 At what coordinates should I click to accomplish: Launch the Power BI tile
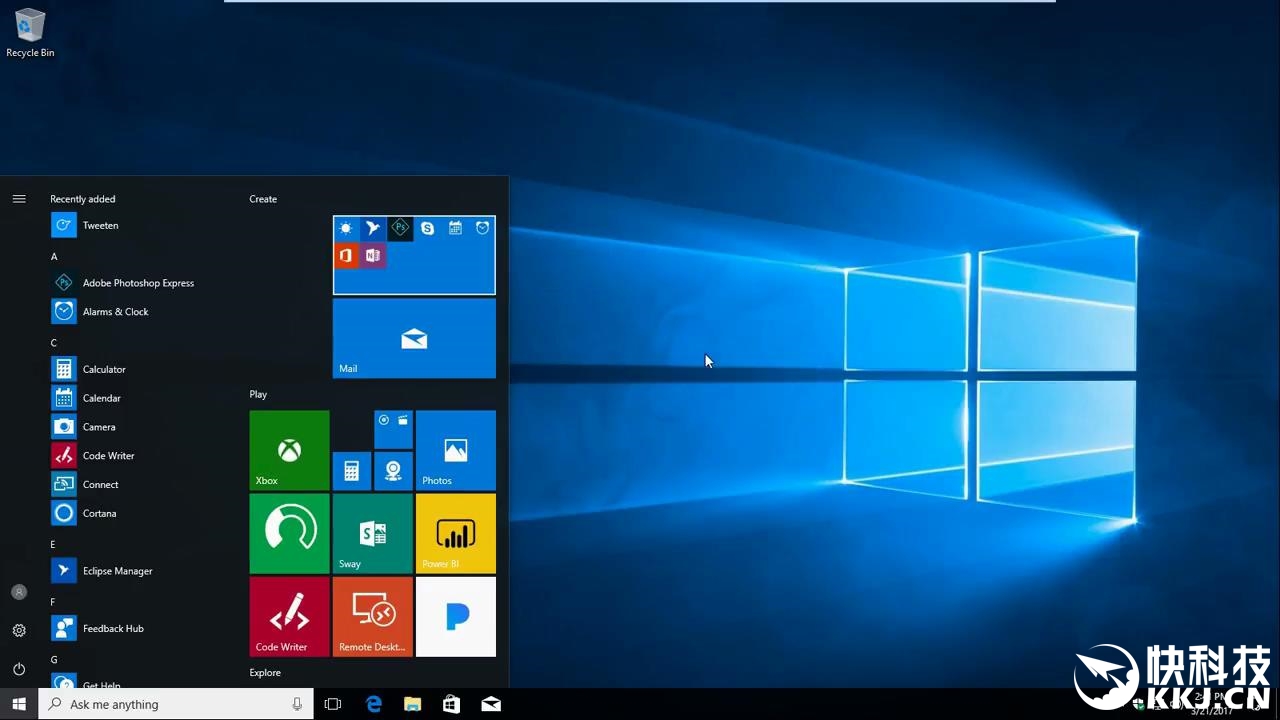pyautogui.click(x=455, y=533)
